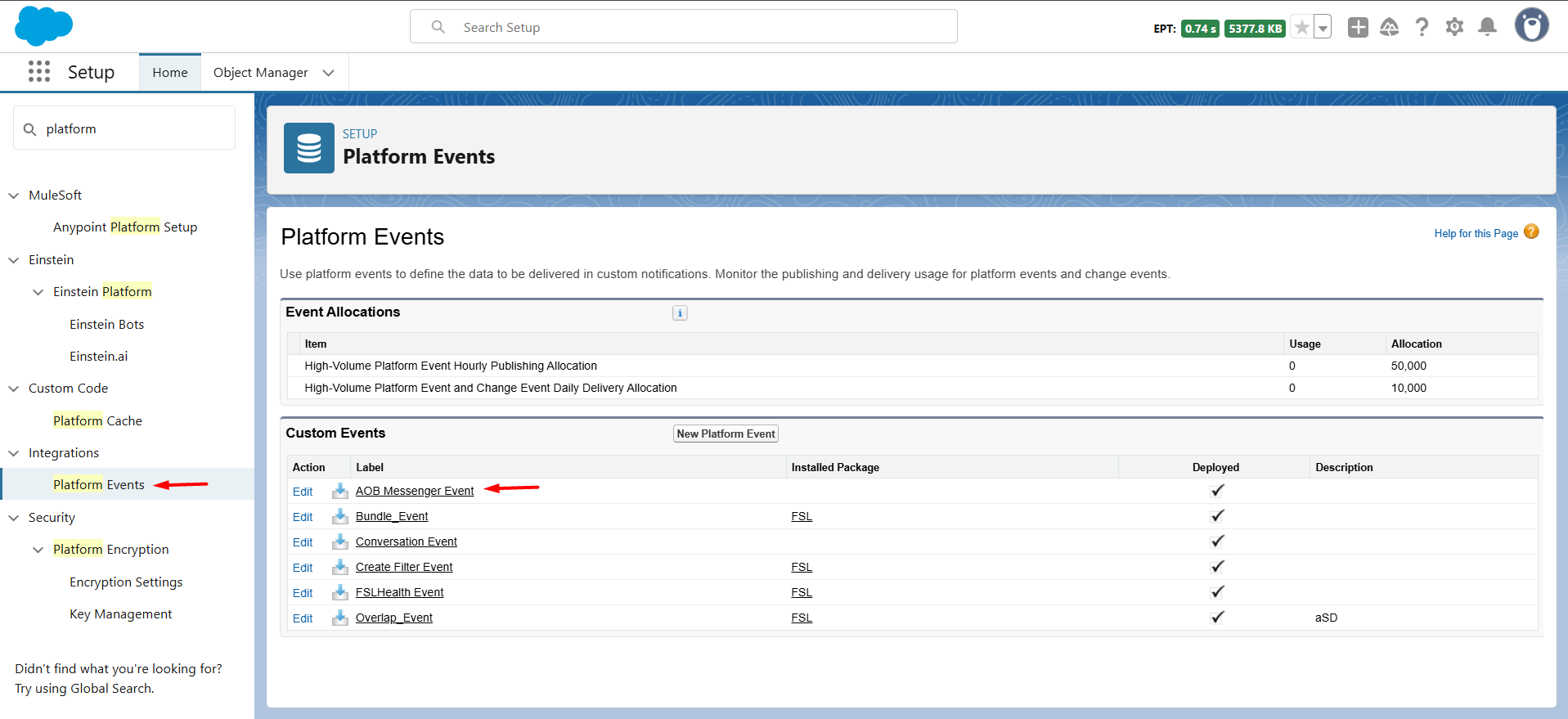1568x719 pixels.
Task: Switch to the Home tab
Action: (x=170, y=72)
